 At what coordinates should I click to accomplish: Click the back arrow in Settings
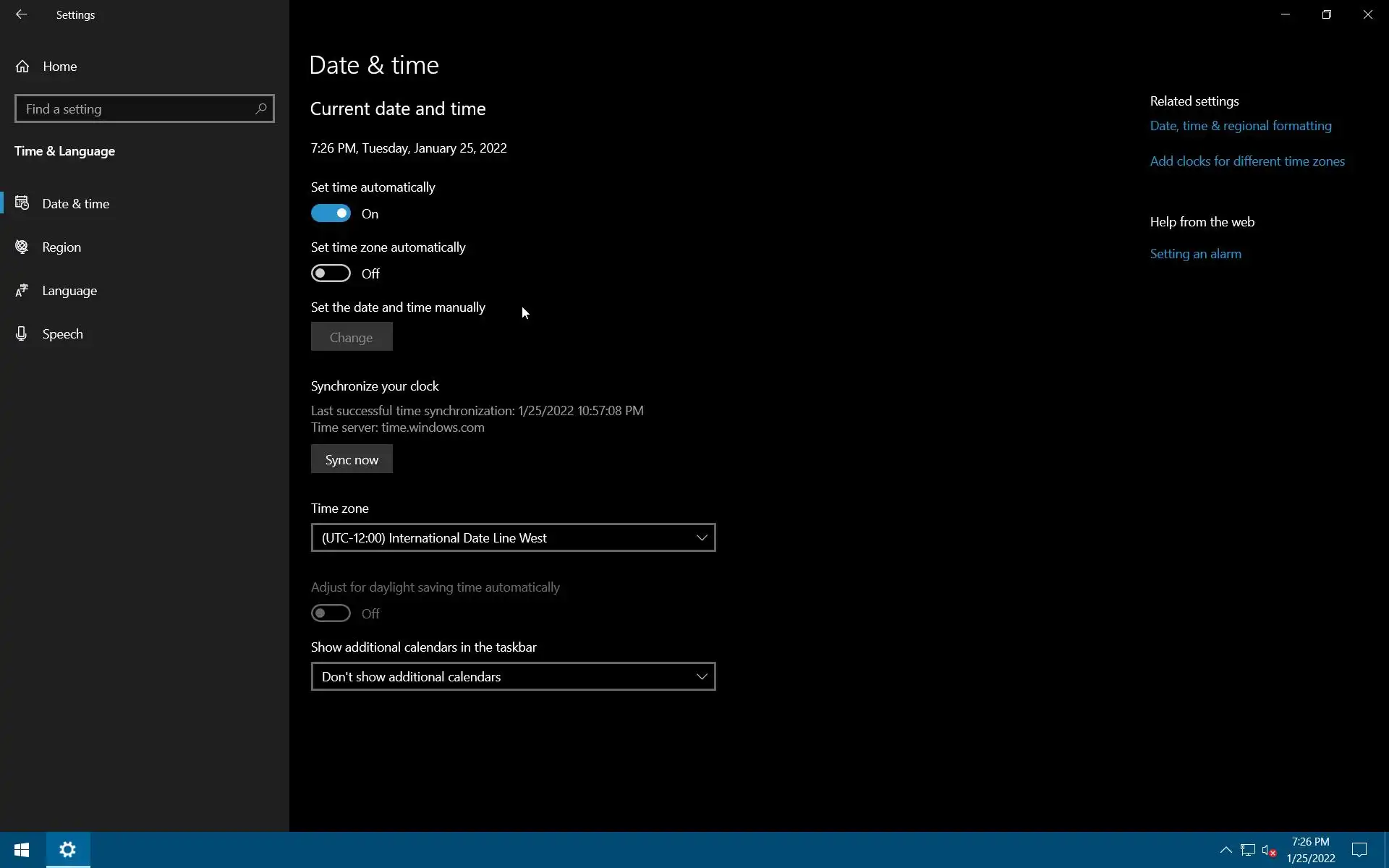coord(21,14)
